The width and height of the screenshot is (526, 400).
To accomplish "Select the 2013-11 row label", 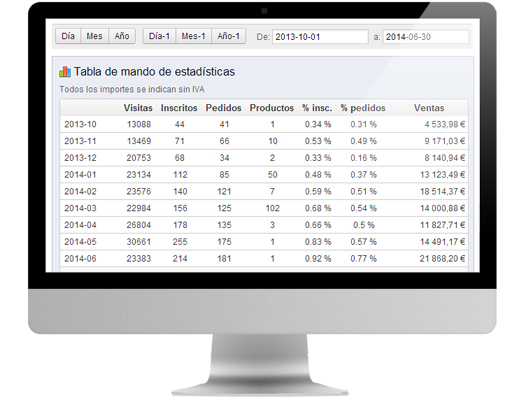I will (x=80, y=141).
